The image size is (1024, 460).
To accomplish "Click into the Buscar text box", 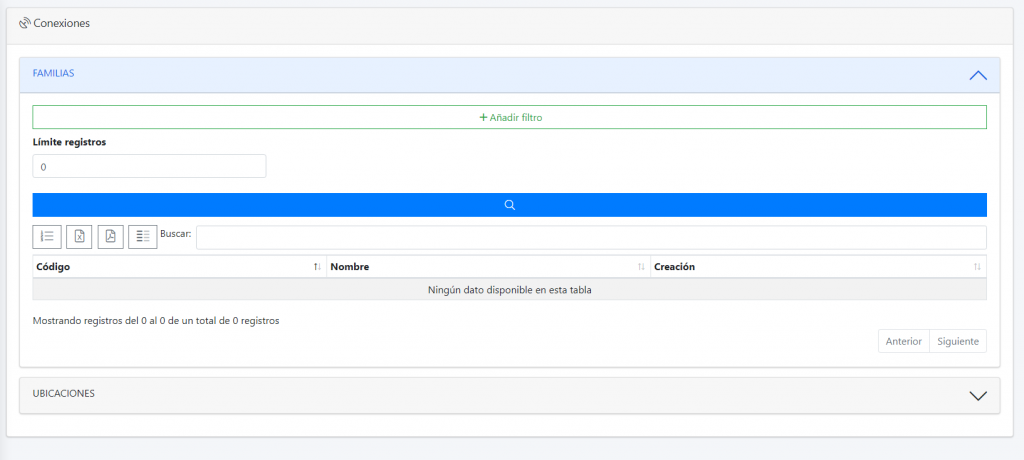I will click(x=590, y=237).
